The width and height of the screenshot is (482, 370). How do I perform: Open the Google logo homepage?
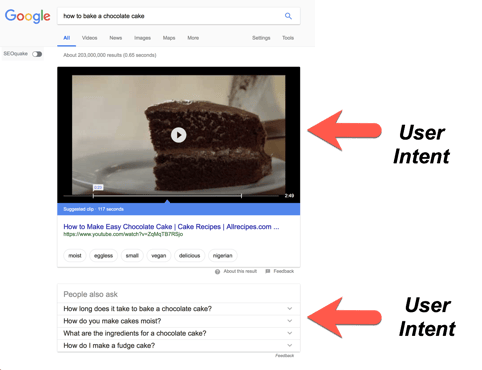[x=28, y=16]
